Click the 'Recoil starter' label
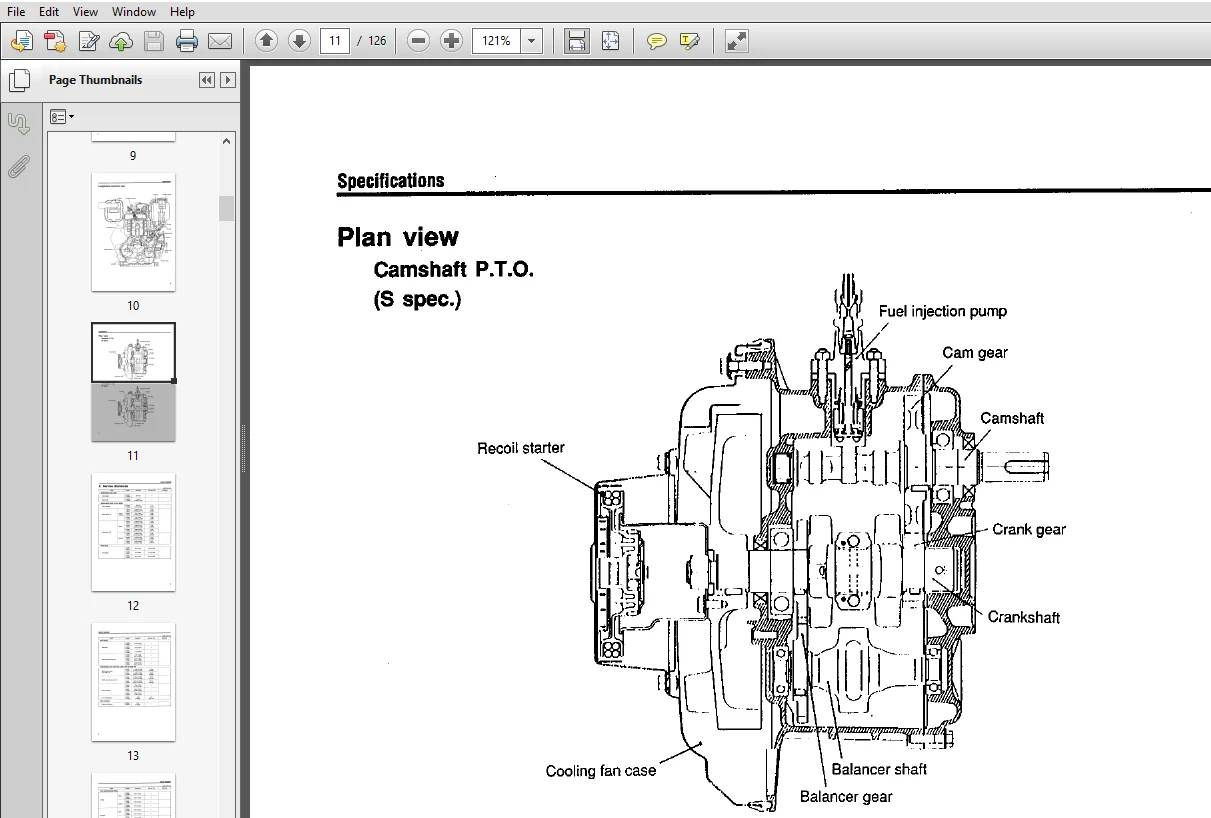Screen dimensions: 1211x818 pos(520,448)
